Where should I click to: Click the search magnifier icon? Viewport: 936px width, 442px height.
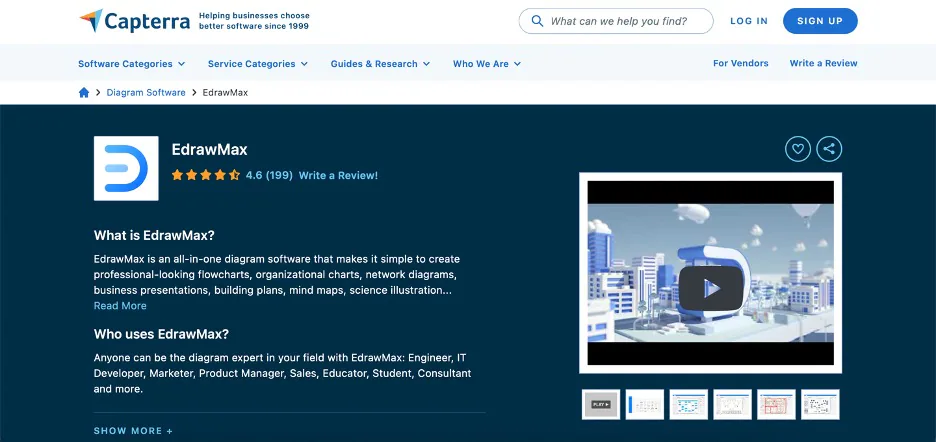click(x=537, y=22)
